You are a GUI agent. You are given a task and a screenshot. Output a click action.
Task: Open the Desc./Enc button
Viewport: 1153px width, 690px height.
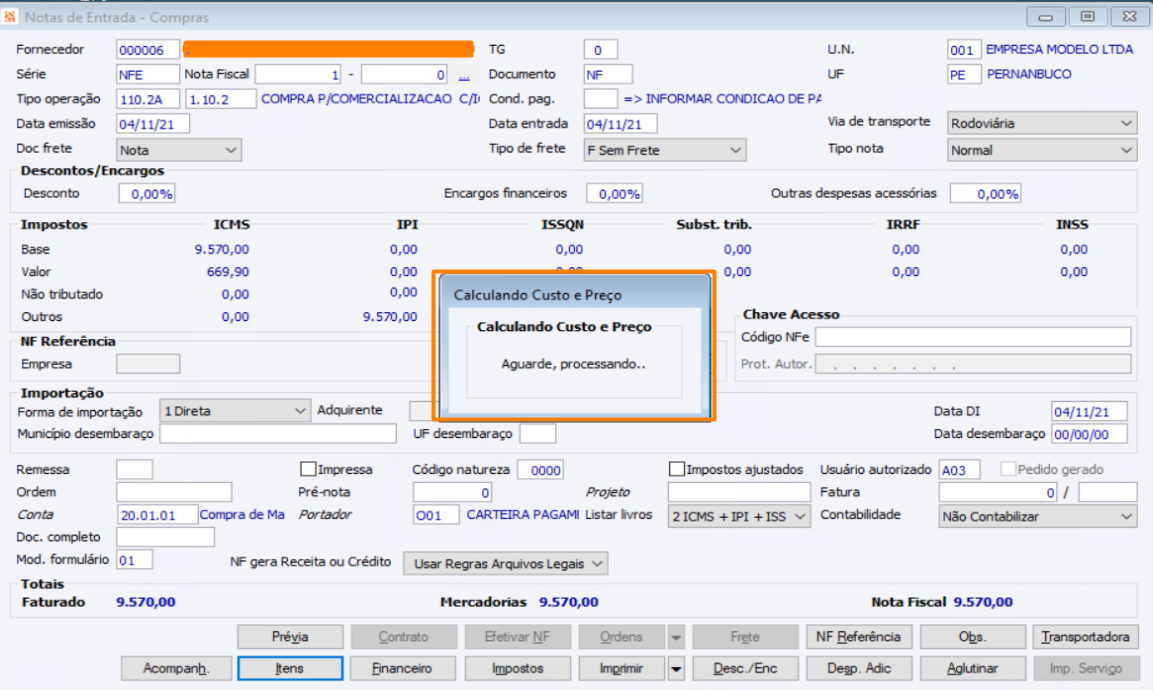click(x=745, y=669)
